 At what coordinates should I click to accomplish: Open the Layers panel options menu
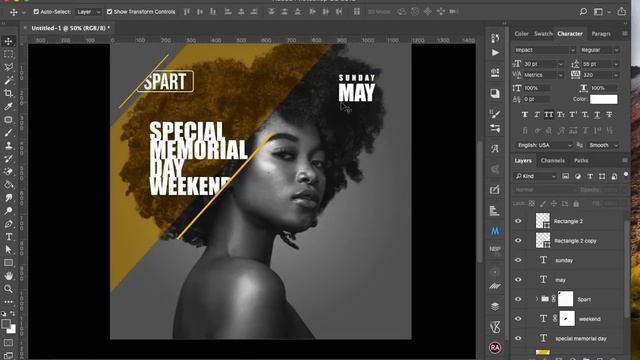coord(625,160)
